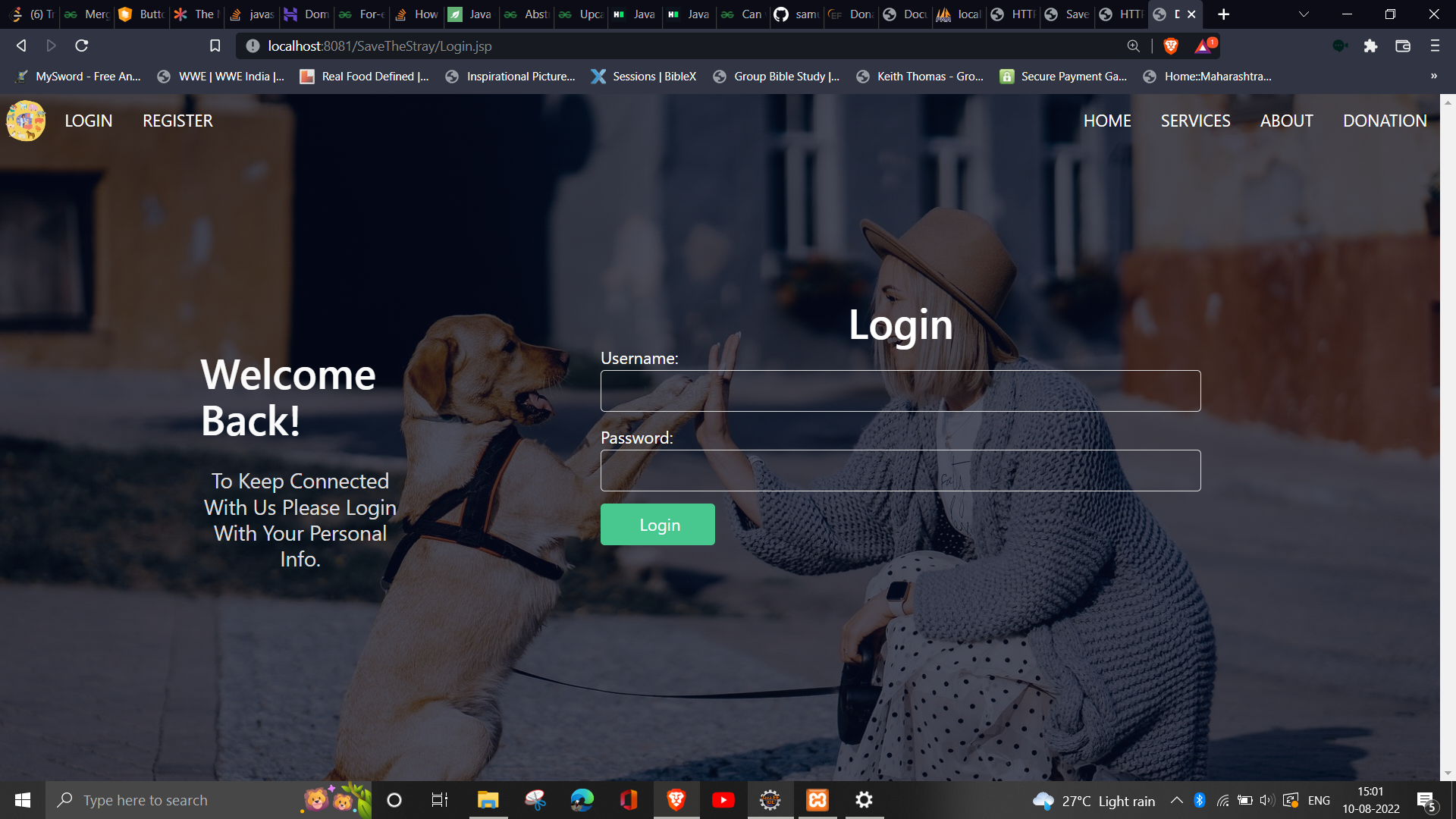Viewport: 1456px width, 819px height.
Task: Open the SERVICES nav menu item
Action: [x=1195, y=121]
